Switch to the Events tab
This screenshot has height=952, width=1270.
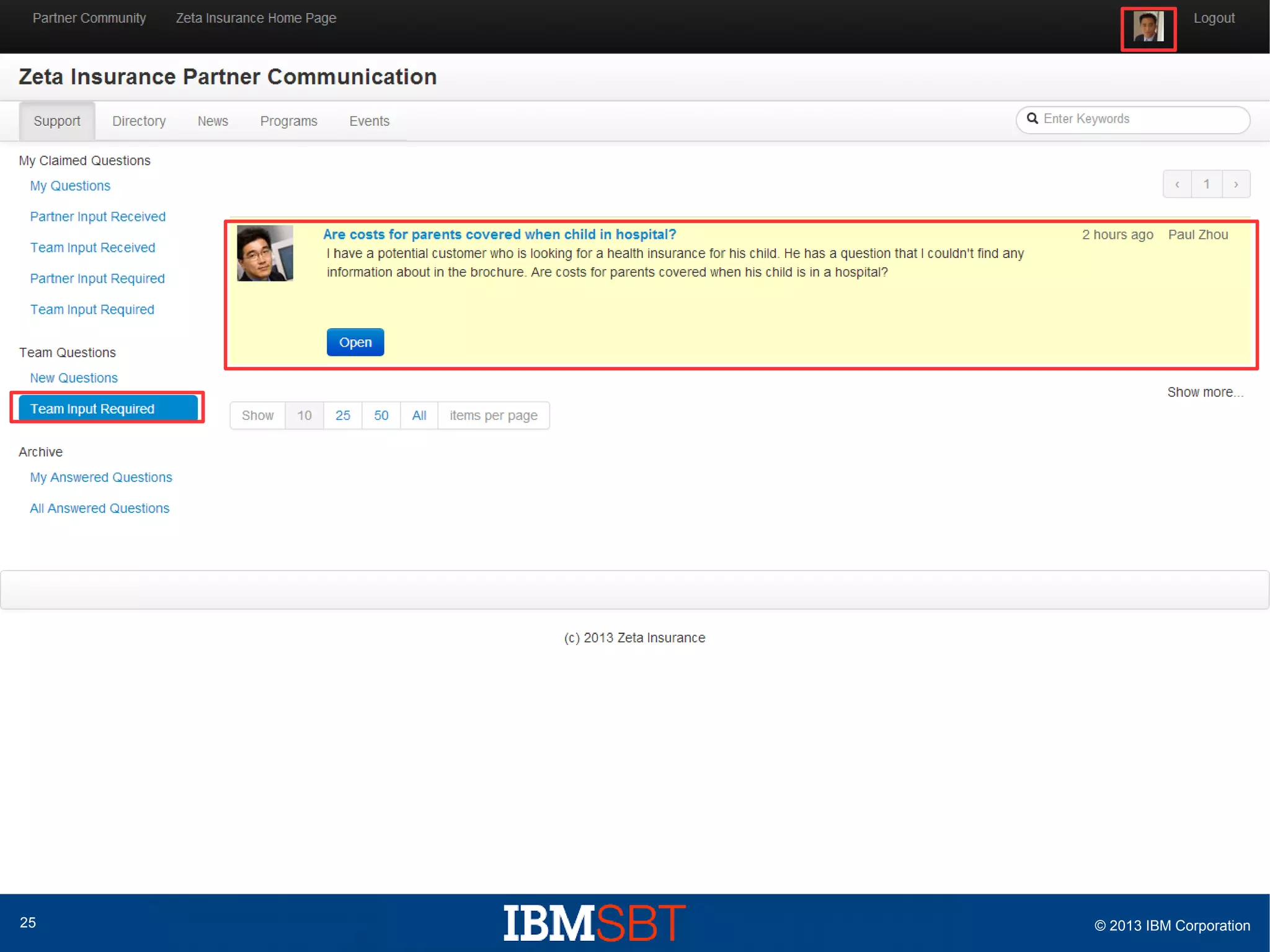369,121
